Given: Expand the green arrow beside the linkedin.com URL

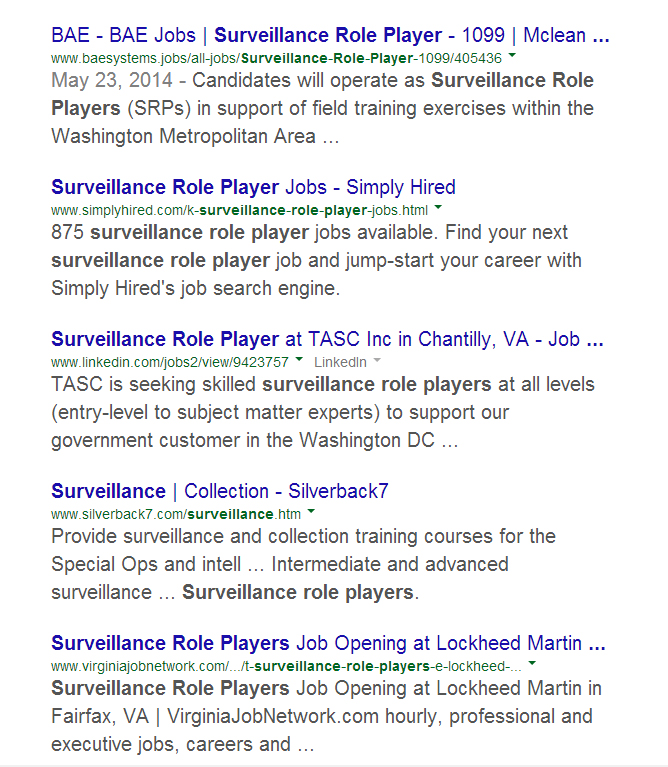Looking at the screenshot, I should click(300, 361).
